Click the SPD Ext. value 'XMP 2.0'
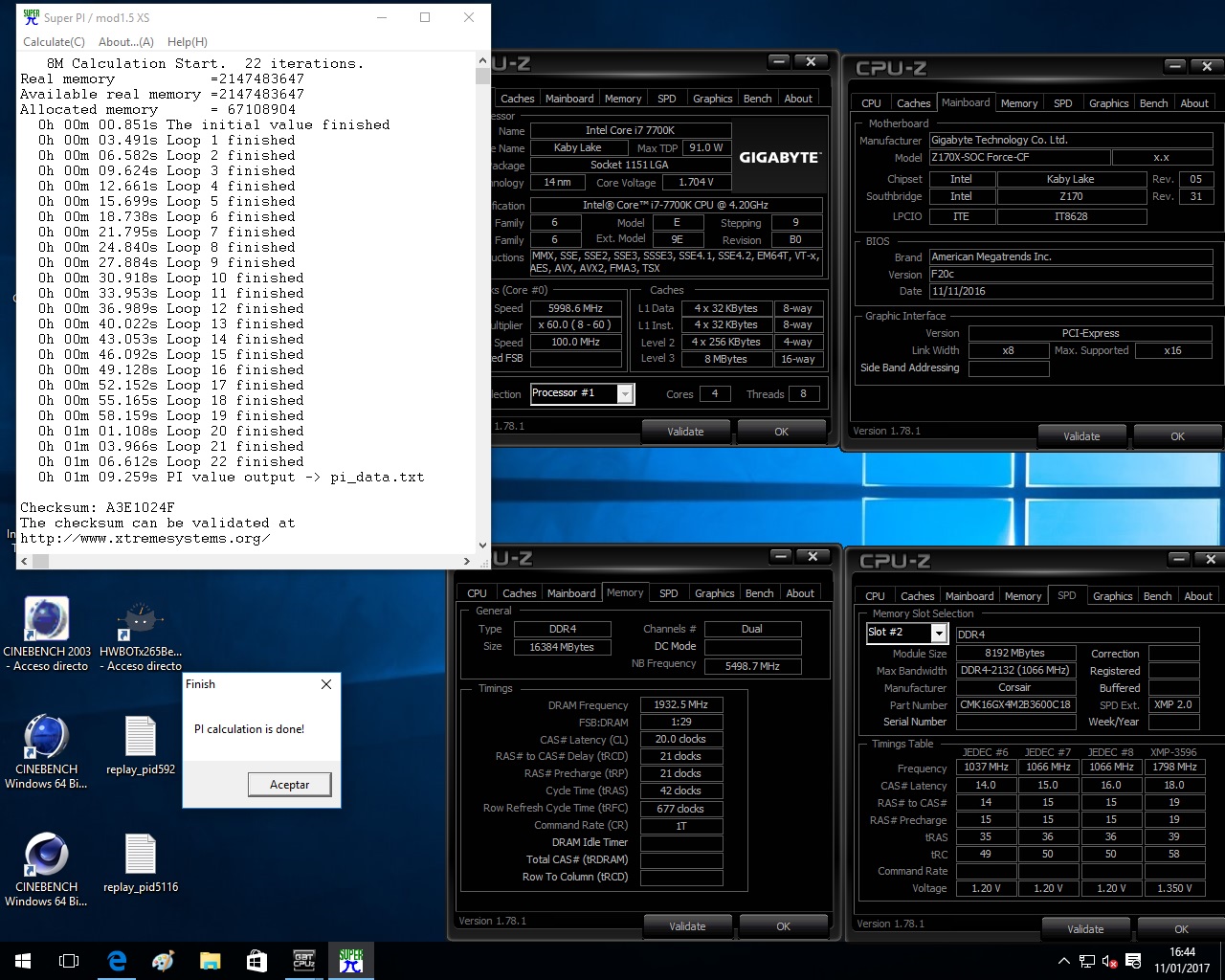The height and width of the screenshot is (980, 1225). point(1173,704)
